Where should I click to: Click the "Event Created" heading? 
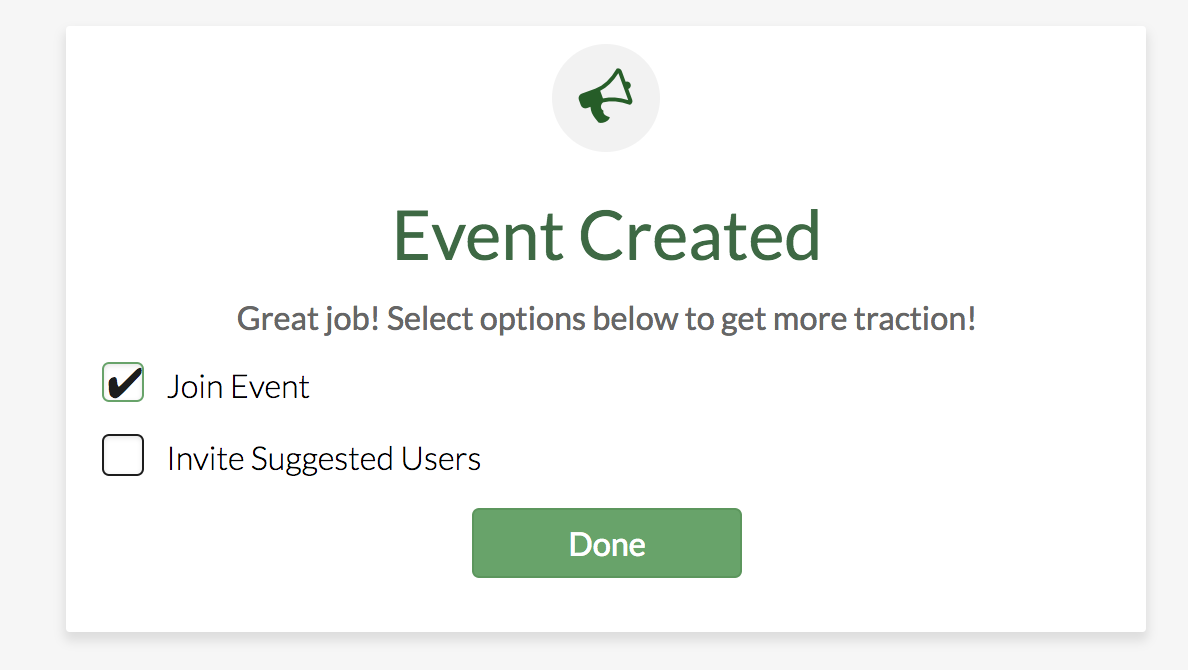[x=606, y=236]
